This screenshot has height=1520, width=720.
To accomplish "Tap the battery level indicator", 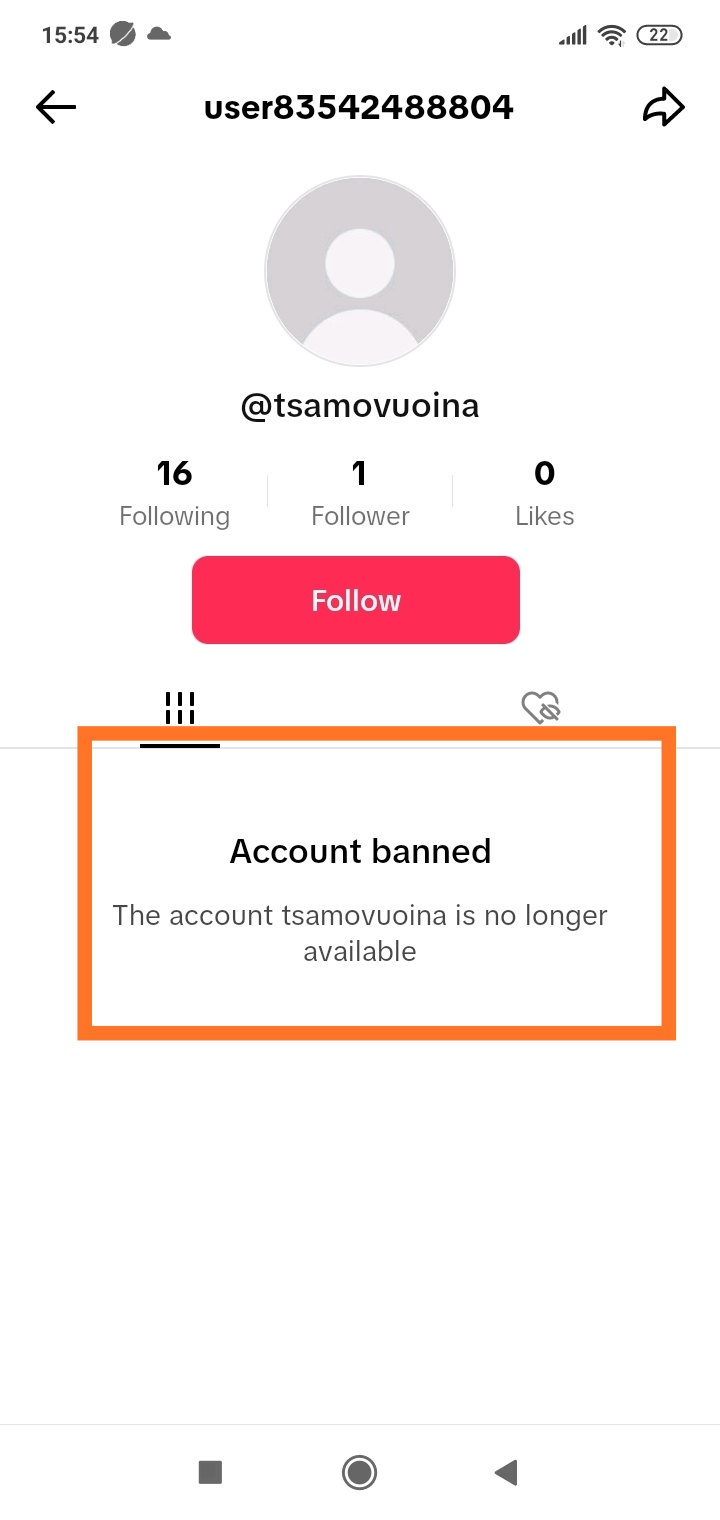I will pos(659,35).
